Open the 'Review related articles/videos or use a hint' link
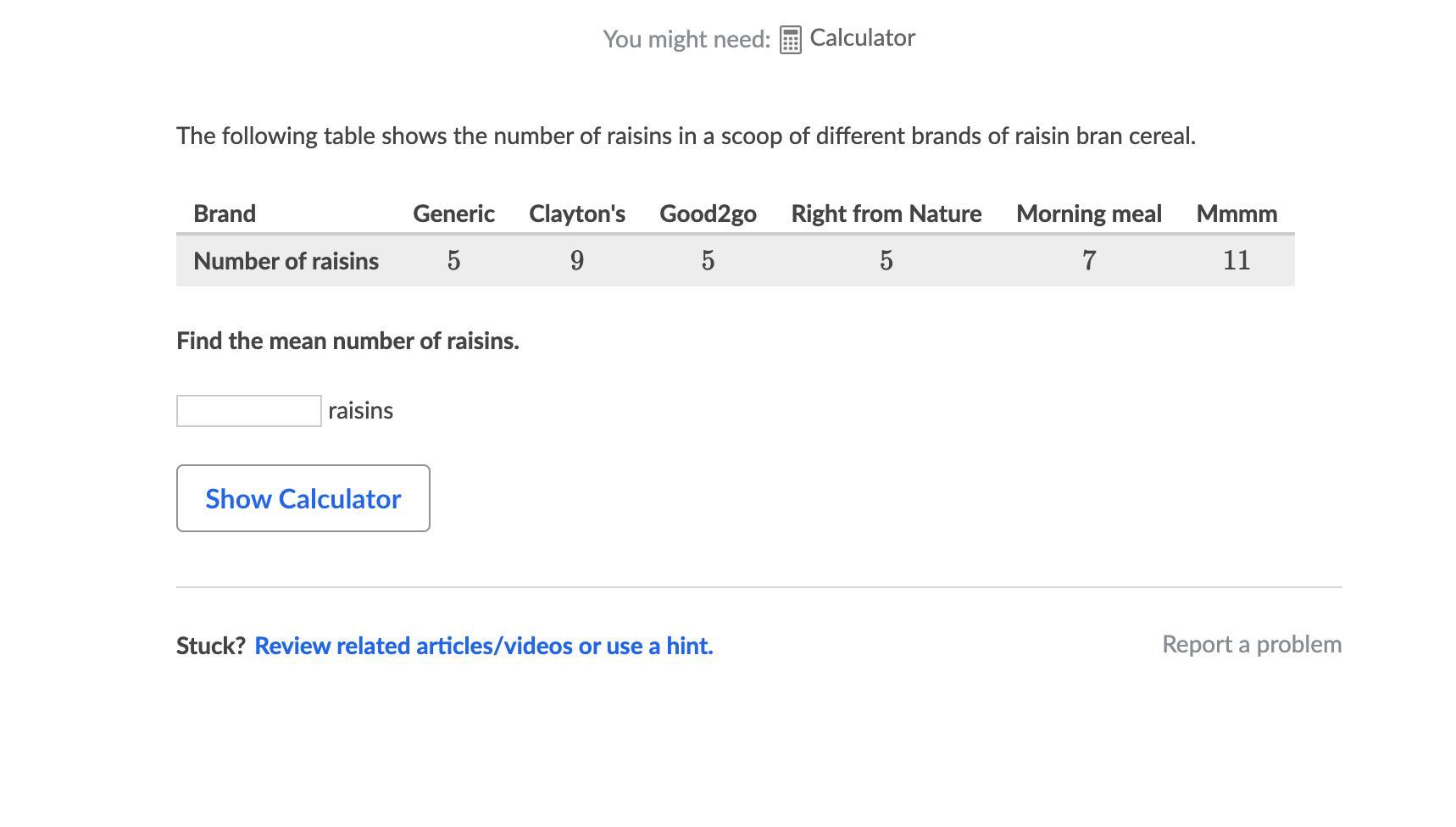Viewport: 1456px width, 827px height. (x=483, y=646)
